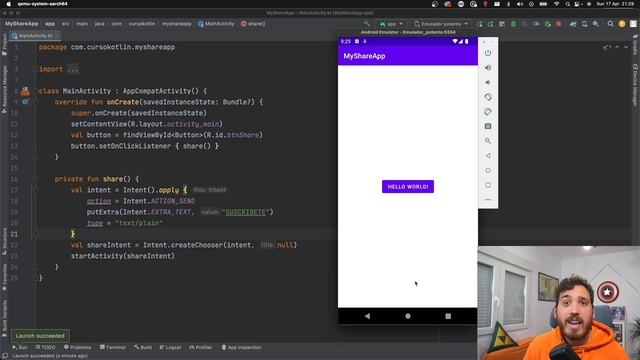Rotate the emulator left
The height and width of the screenshot is (360, 640).
pos(488,97)
